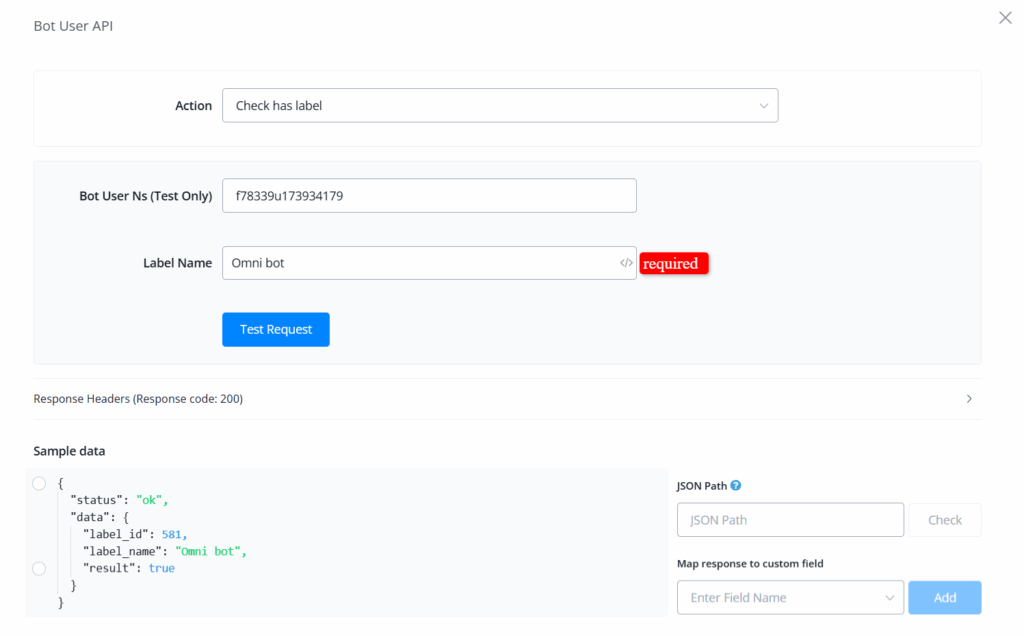Click the JSON Path help question icon
The image size is (1024, 636).
pyautogui.click(x=736, y=486)
